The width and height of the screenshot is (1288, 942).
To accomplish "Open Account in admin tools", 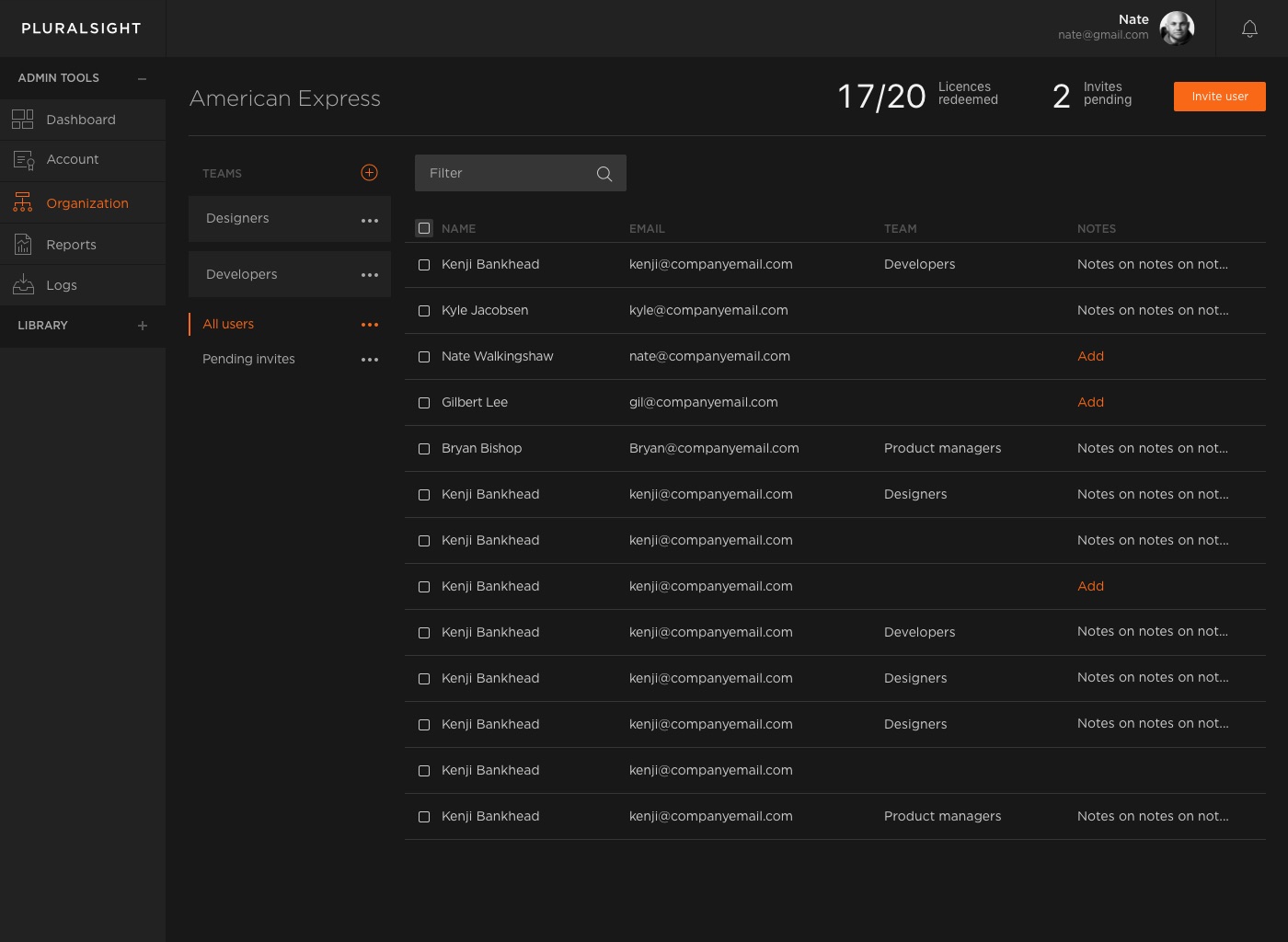I will coord(83,160).
